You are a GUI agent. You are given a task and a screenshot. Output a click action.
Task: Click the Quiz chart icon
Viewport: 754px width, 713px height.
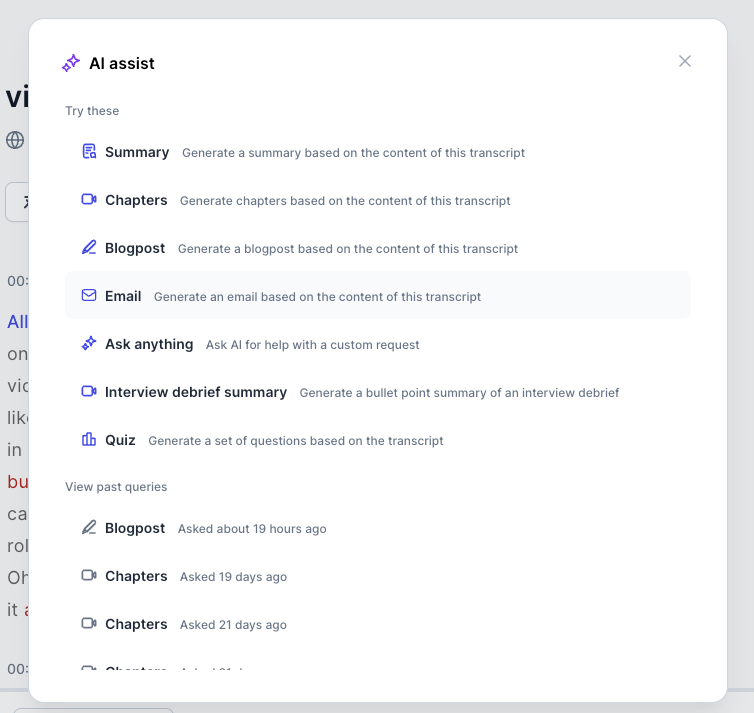point(89,440)
